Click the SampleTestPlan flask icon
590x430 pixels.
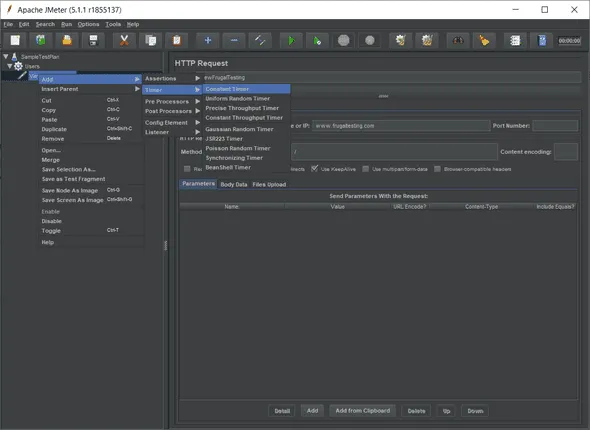[x=14, y=57]
